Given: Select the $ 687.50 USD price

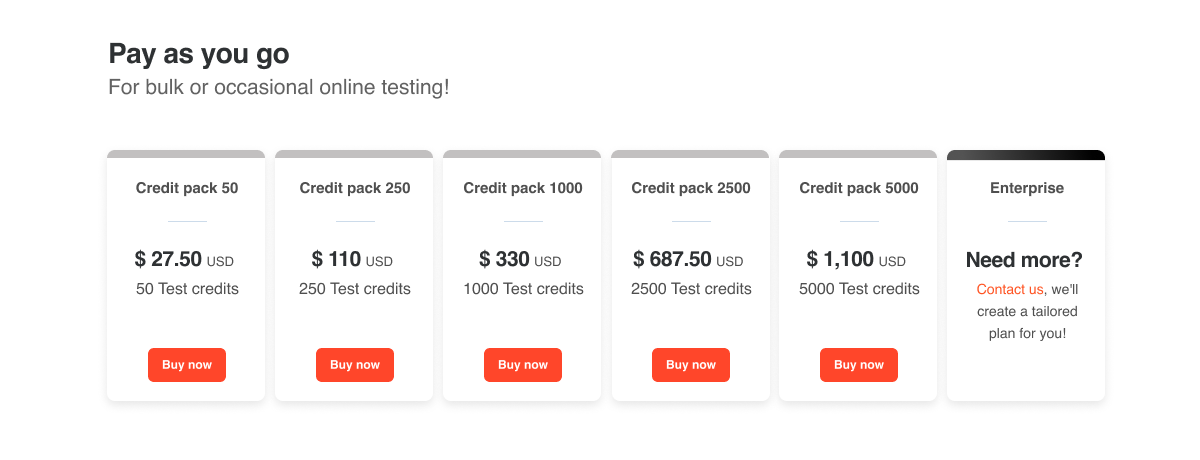Looking at the screenshot, I should pyautogui.click(x=688, y=260).
